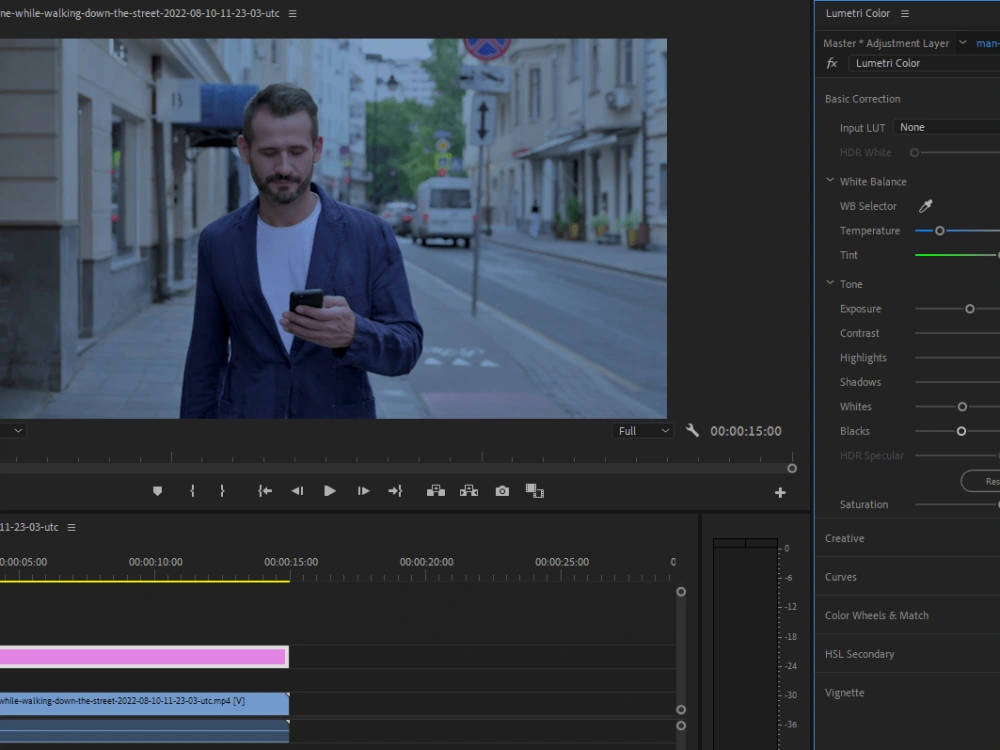Click the lower timeline vertical zoom handle

click(681, 726)
